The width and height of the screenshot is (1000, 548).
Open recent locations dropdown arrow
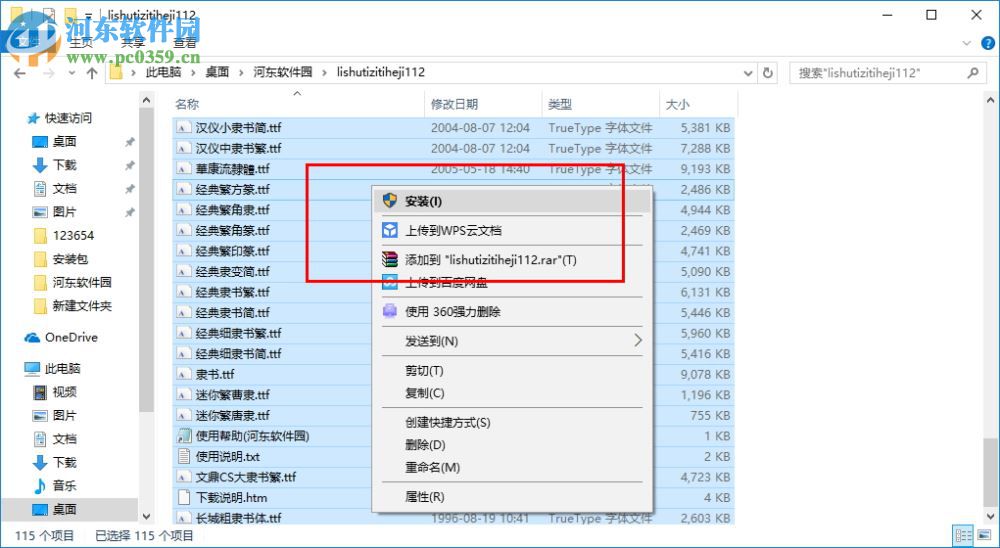[x=71, y=73]
